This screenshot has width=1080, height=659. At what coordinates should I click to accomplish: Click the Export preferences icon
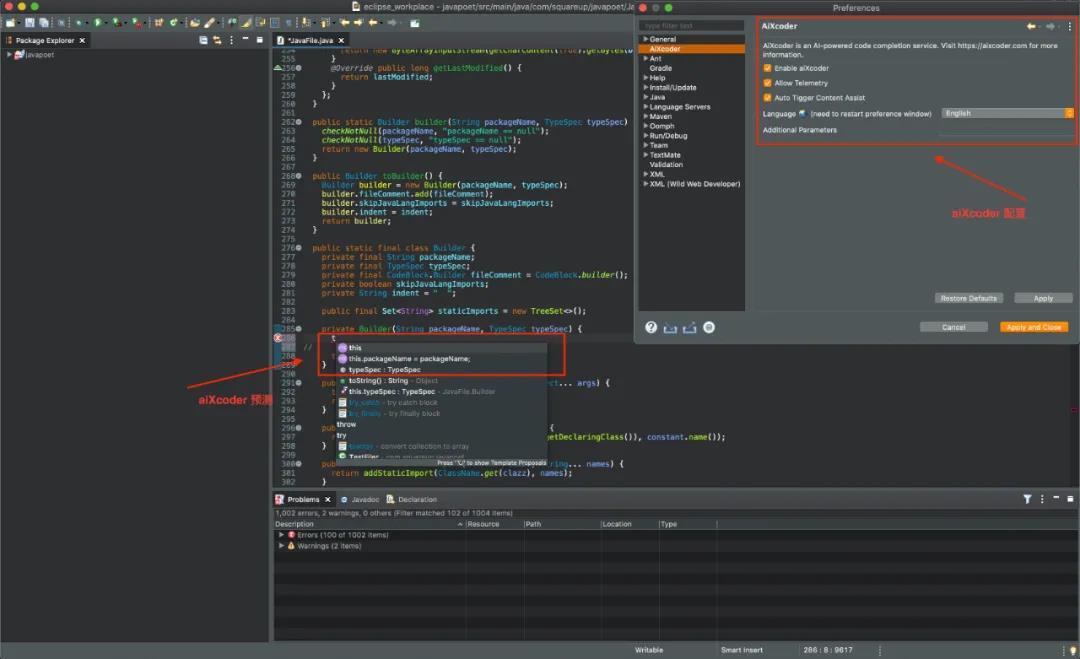click(x=689, y=328)
